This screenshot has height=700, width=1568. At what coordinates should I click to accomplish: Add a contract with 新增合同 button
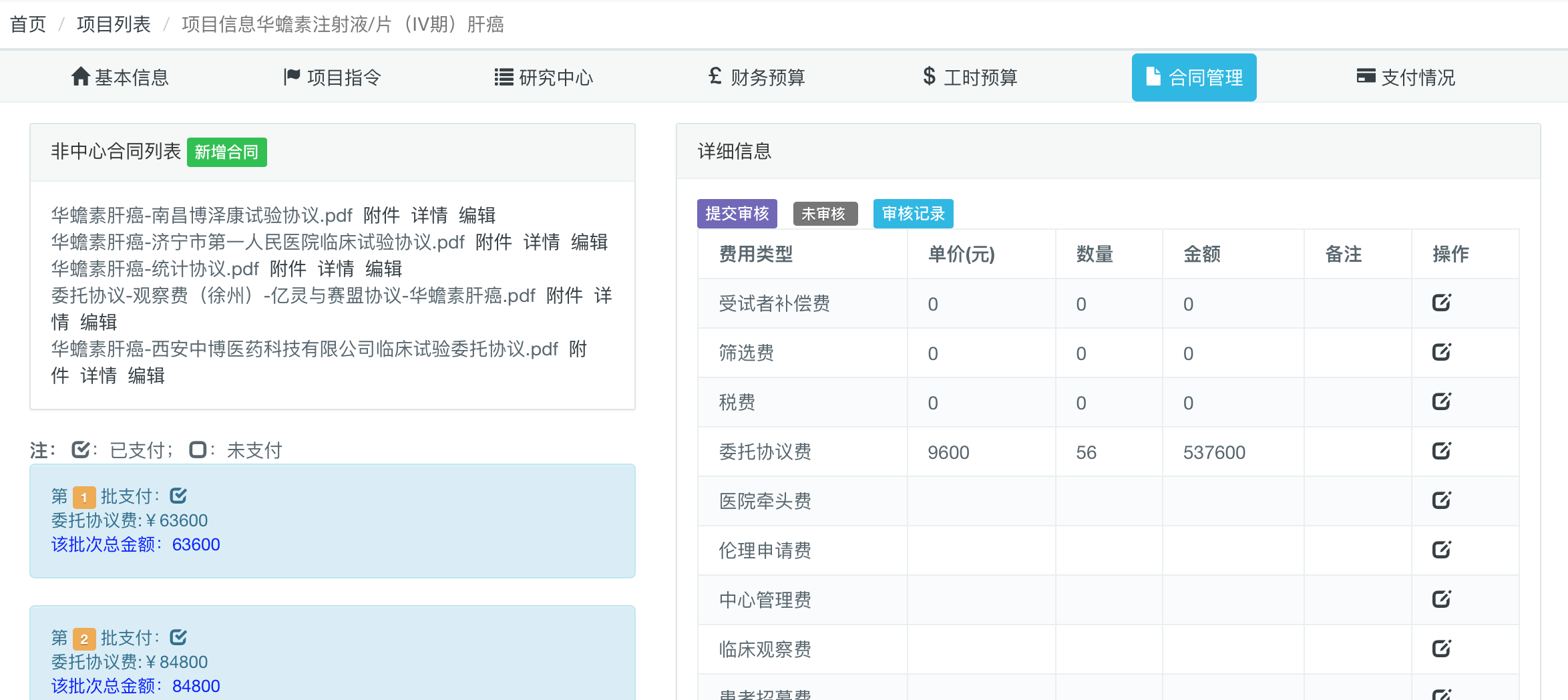pyautogui.click(x=227, y=152)
